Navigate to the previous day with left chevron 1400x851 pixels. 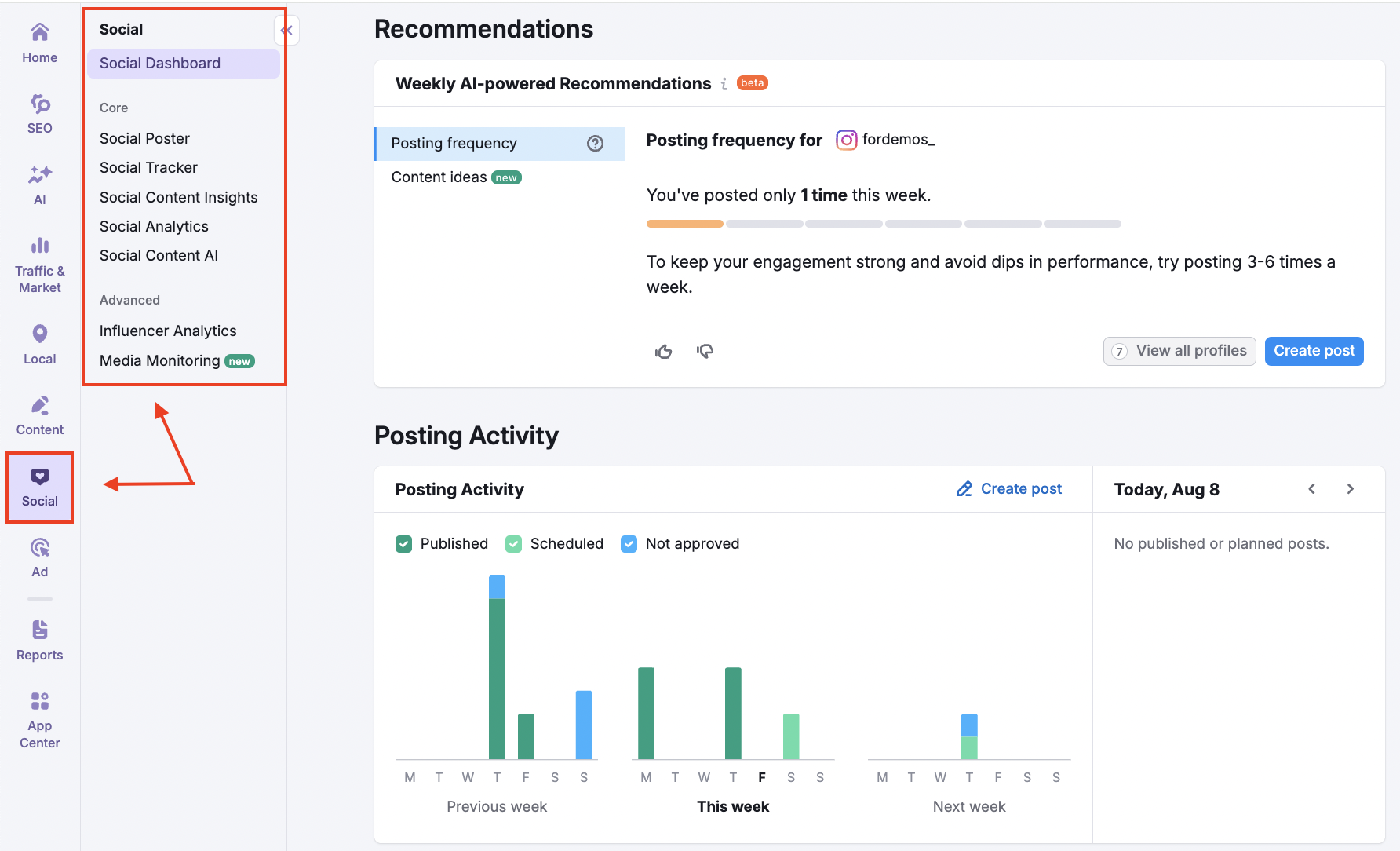coord(1311,488)
